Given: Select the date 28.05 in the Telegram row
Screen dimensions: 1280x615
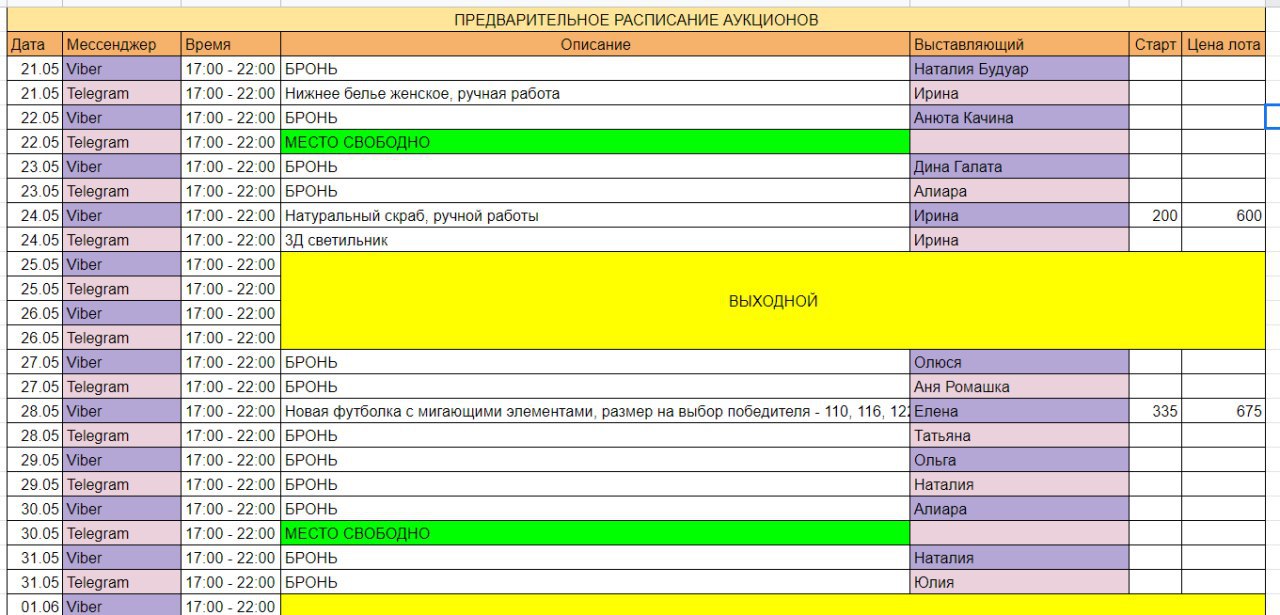Looking at the screenshot, I should click(x=35, y=436).
